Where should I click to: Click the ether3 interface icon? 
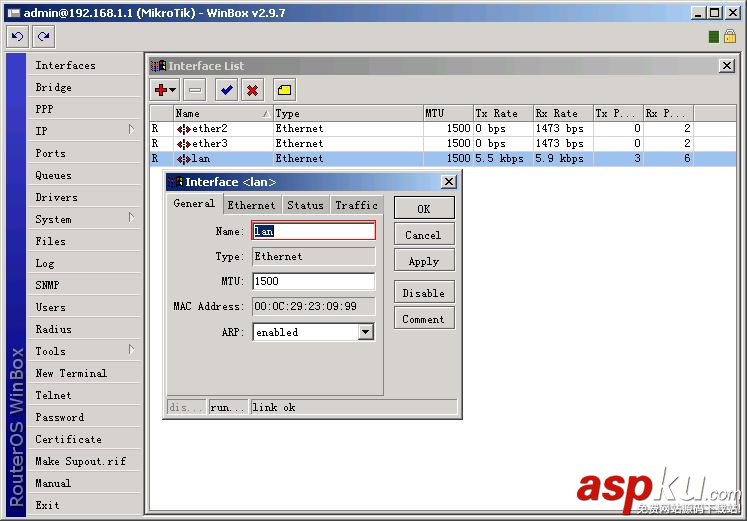tap(183, 144)
